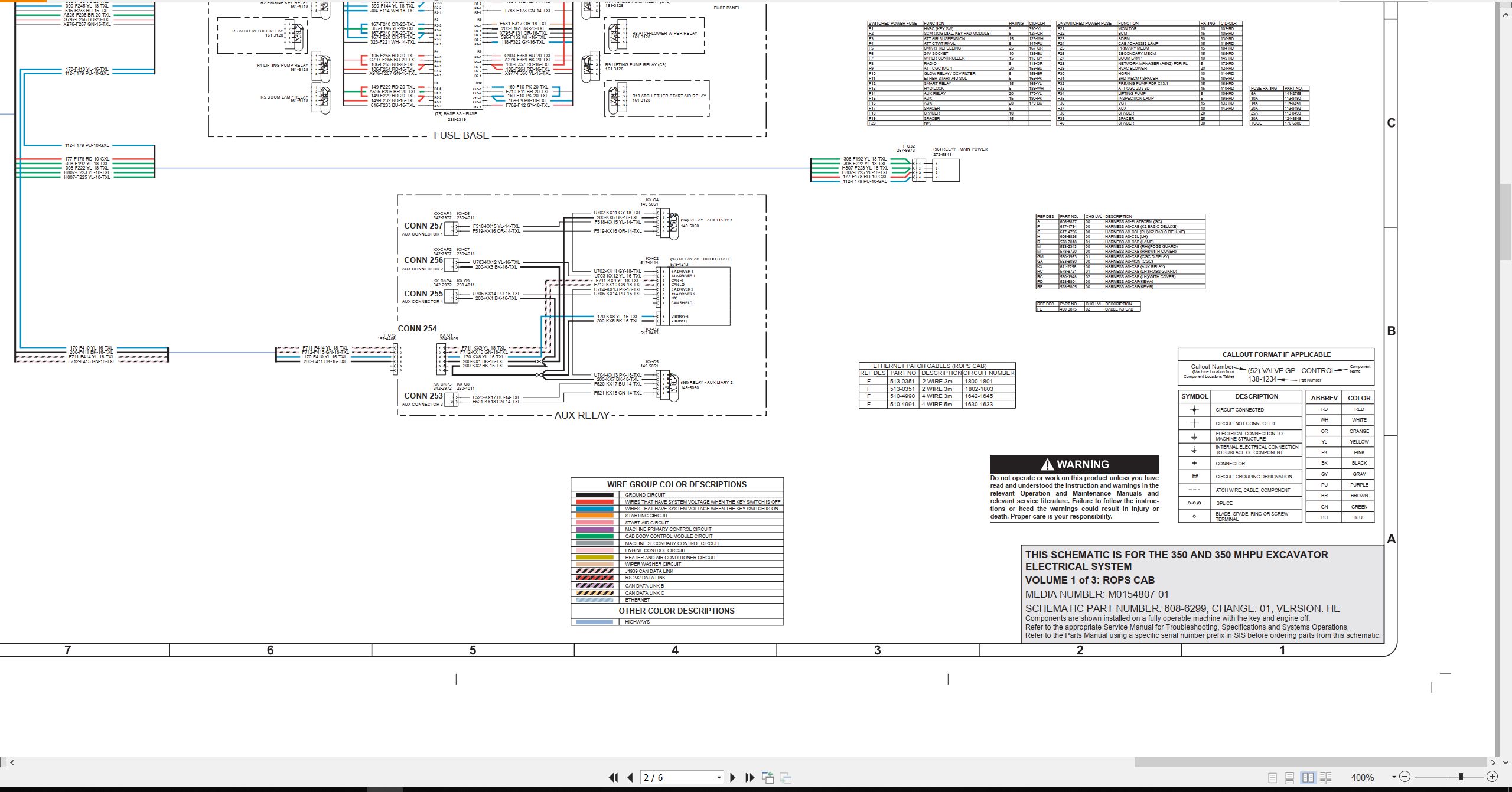Click the ETHERNET legend row text
Image resolution: width=1512 pixels, height=792 pixels.
(x=637, y=600)
